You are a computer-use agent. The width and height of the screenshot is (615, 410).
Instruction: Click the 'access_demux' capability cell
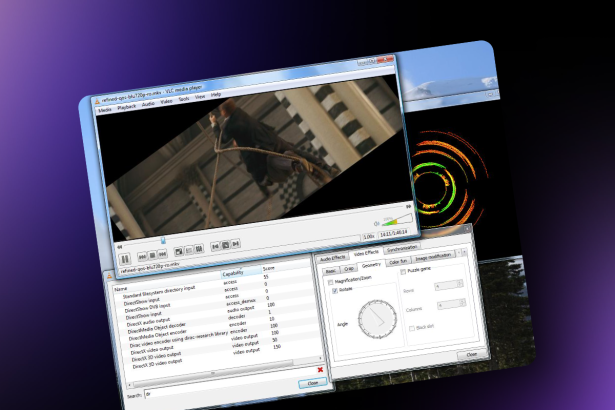pos(241,303)
